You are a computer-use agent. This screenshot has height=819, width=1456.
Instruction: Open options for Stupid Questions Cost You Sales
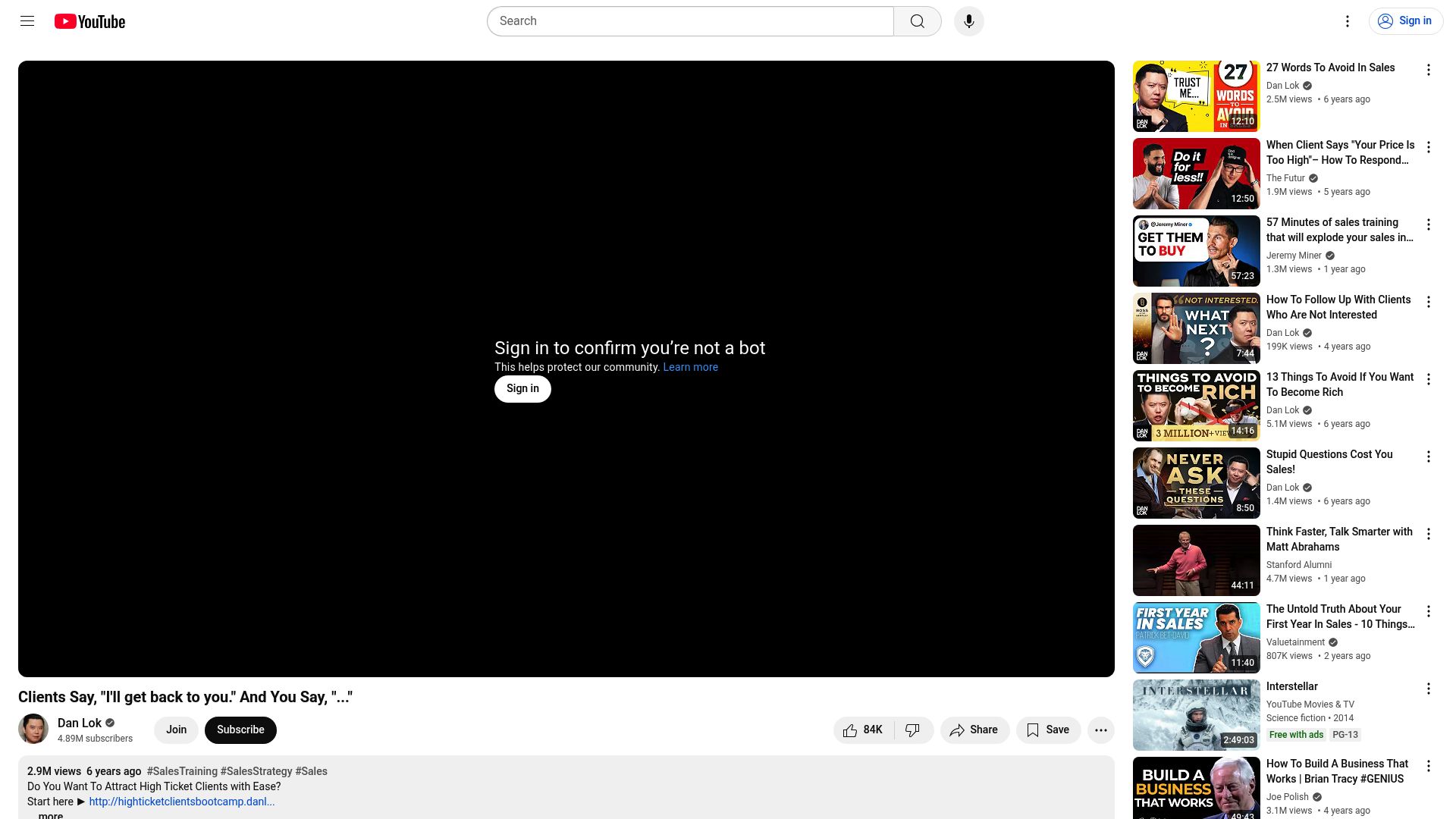coord(1428,457)
